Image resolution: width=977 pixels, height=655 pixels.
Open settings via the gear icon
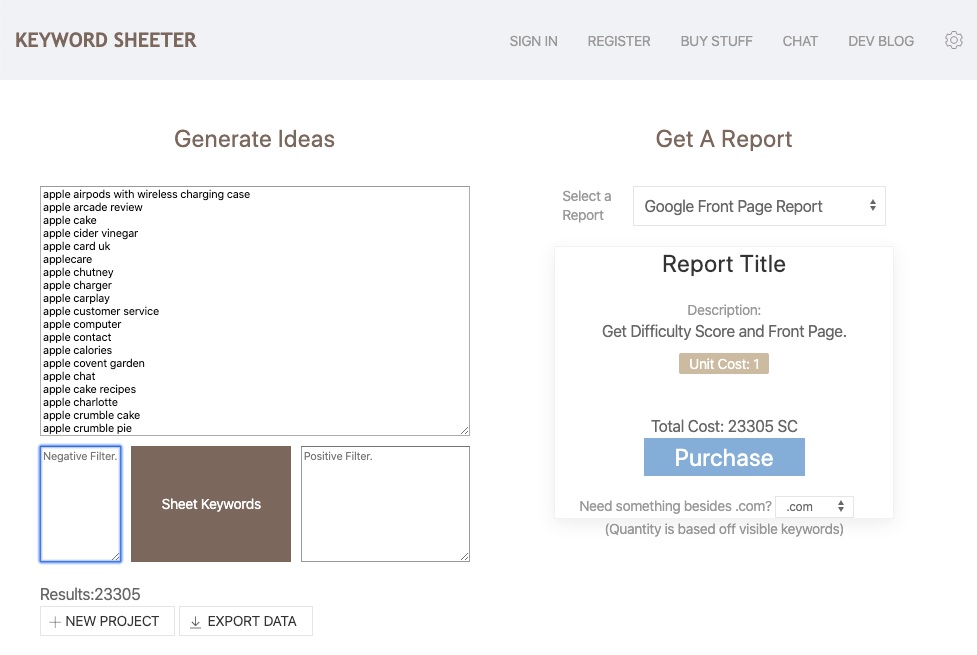pos(954,40)
